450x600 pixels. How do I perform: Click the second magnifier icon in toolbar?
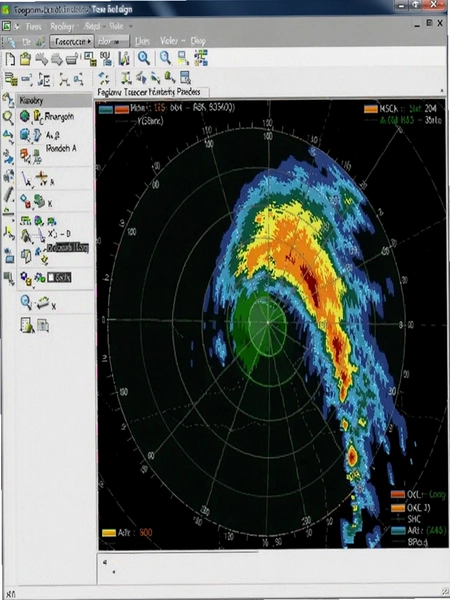(165, 58)
